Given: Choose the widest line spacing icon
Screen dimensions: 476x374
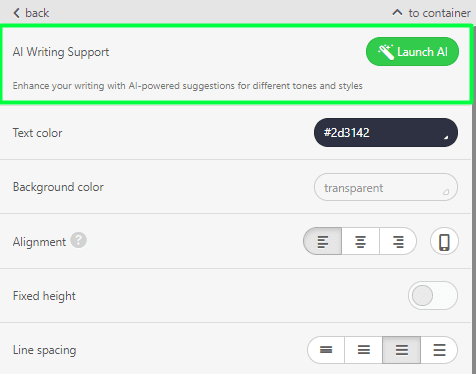Looking at the screenshot, I should (439, 350).
